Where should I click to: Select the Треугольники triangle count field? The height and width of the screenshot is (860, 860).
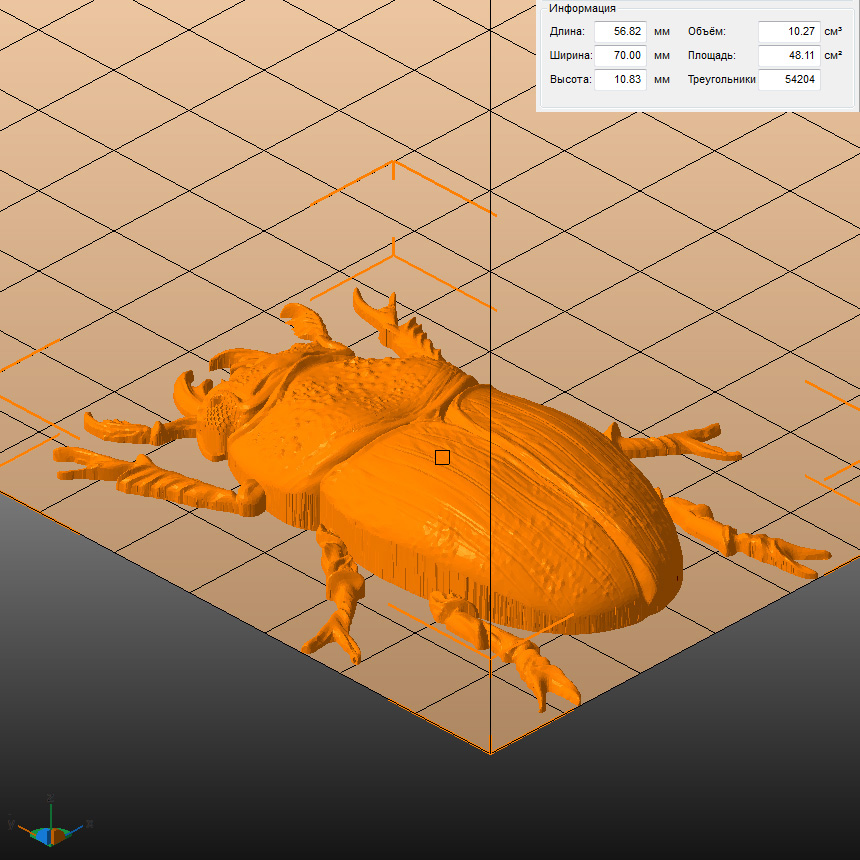point(789,80)
